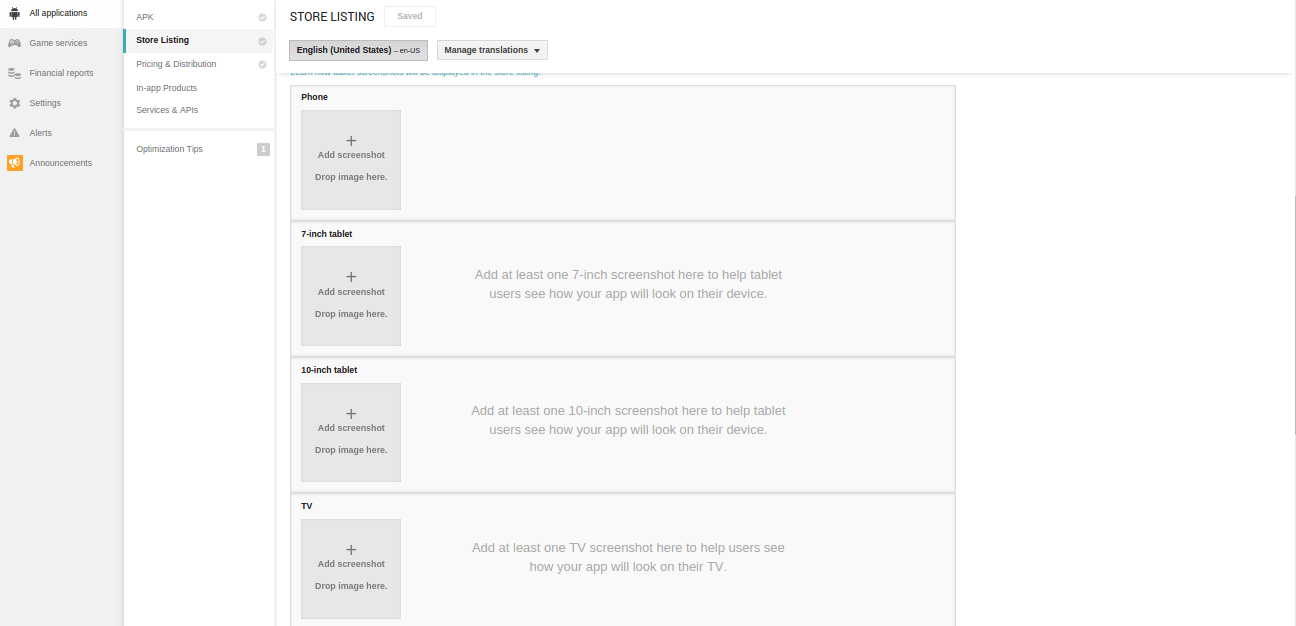Click 'Drop image here.' in 7-inch tablet section
The image size is (1296, 626).
351,314
